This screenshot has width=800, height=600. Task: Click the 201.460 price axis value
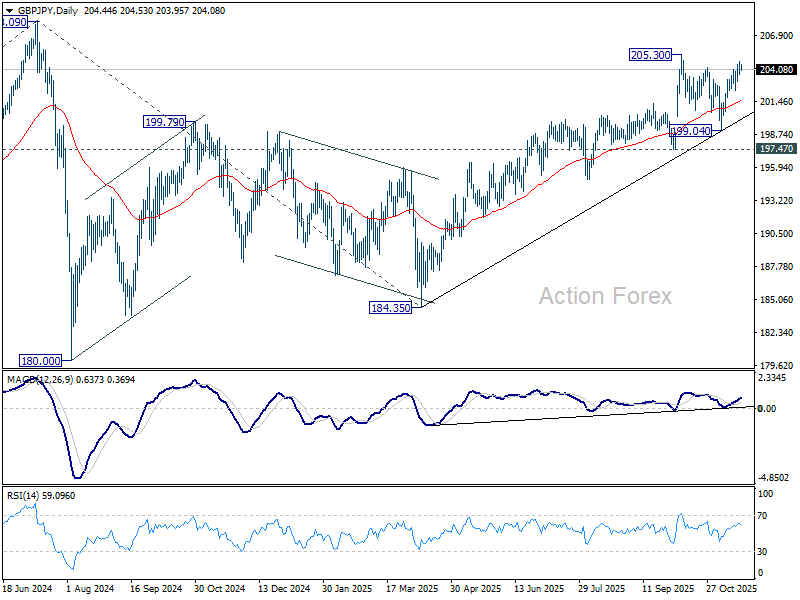pos(776,102)
